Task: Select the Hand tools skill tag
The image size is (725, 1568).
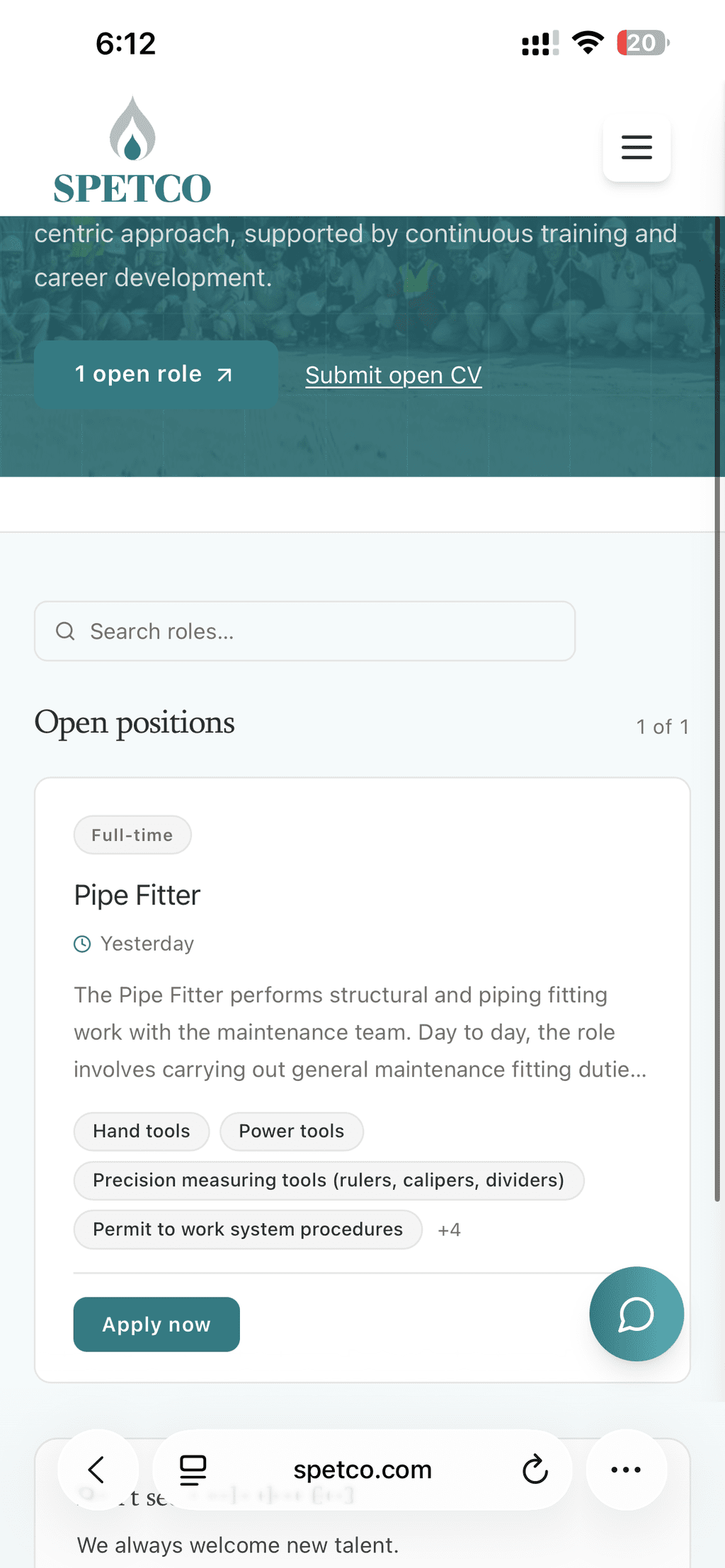Action: [x=142, y=1131]
